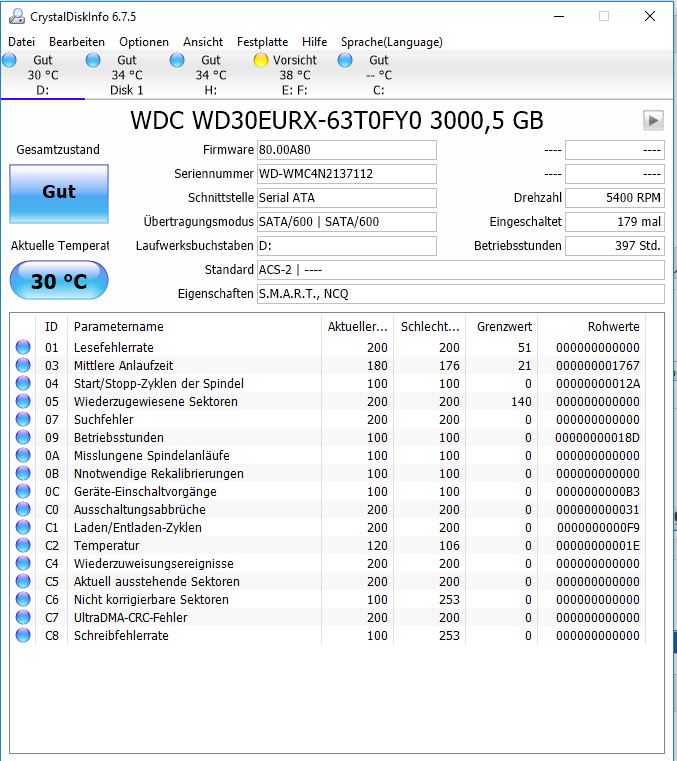This screenshot has height=761, width=677.
Task: Click status icon of Nnotwendige Rekalibrierungen row
Action: (23, 473)
